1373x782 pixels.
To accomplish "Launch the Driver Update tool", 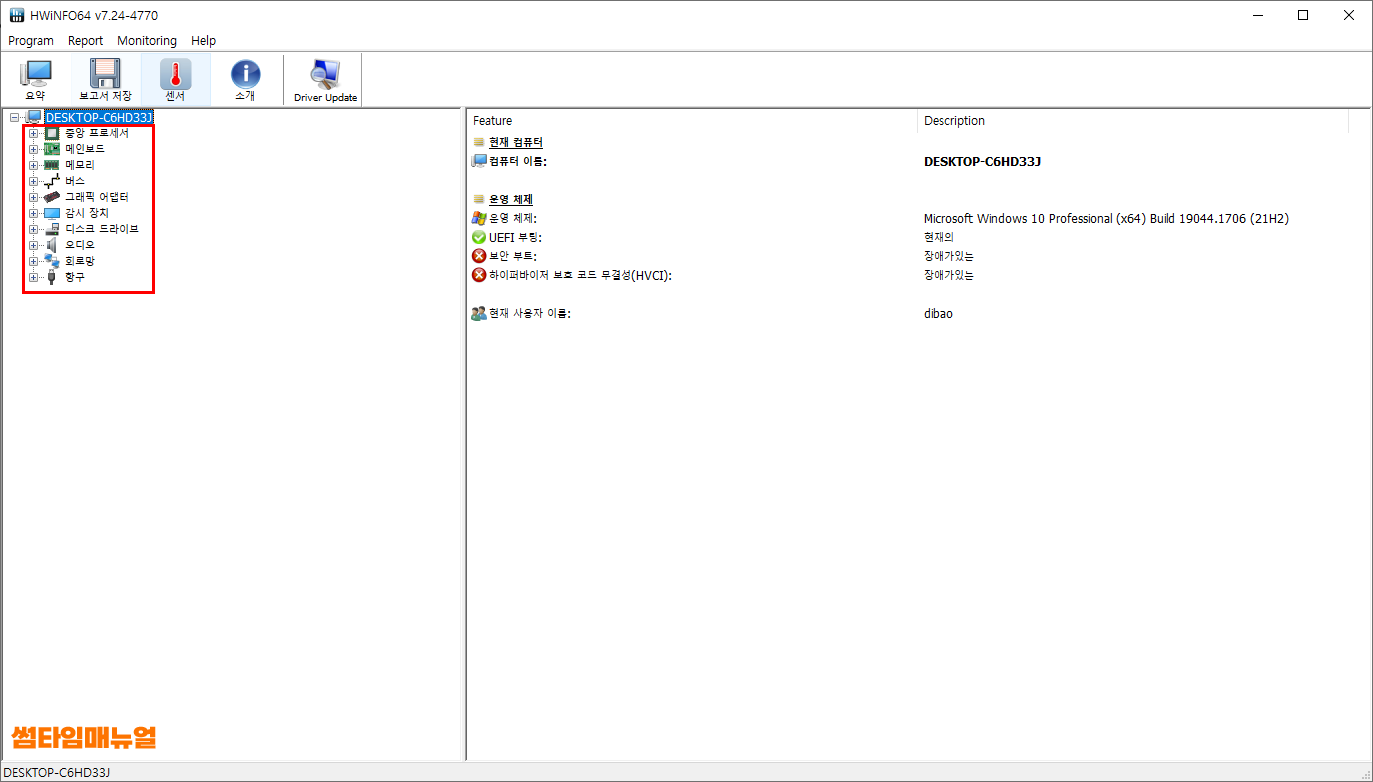I will coord(325,80).
